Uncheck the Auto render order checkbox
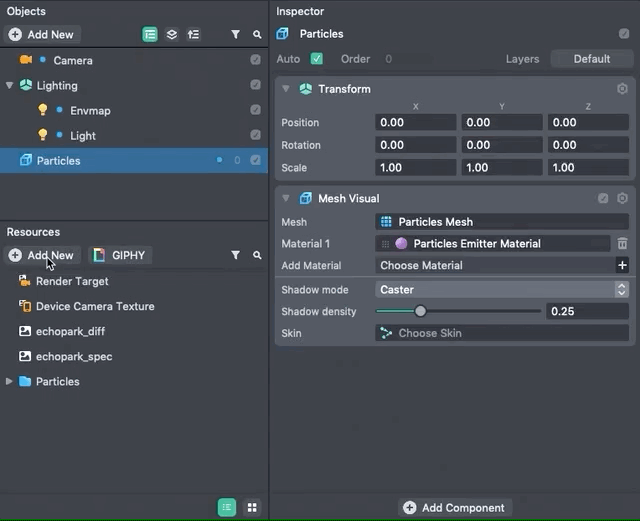Screen dimensions: 640x521 click(x=317, y=59)
